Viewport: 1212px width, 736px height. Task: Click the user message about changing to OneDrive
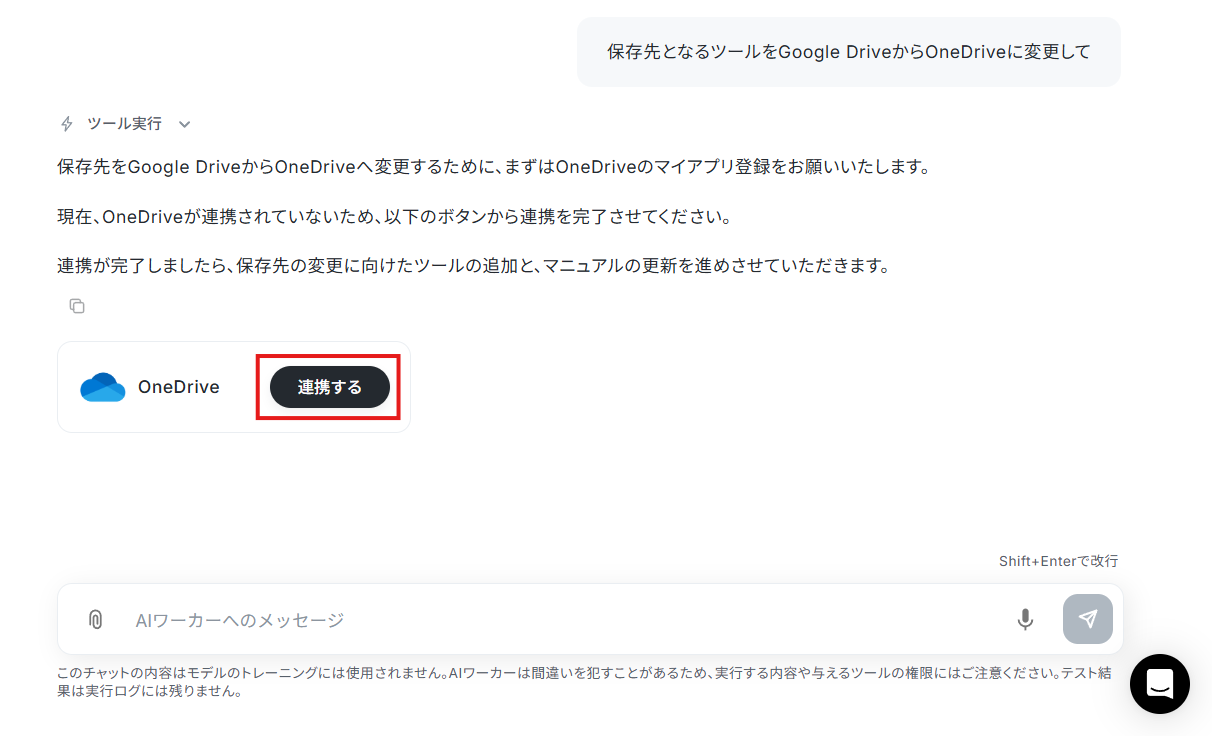849,52
